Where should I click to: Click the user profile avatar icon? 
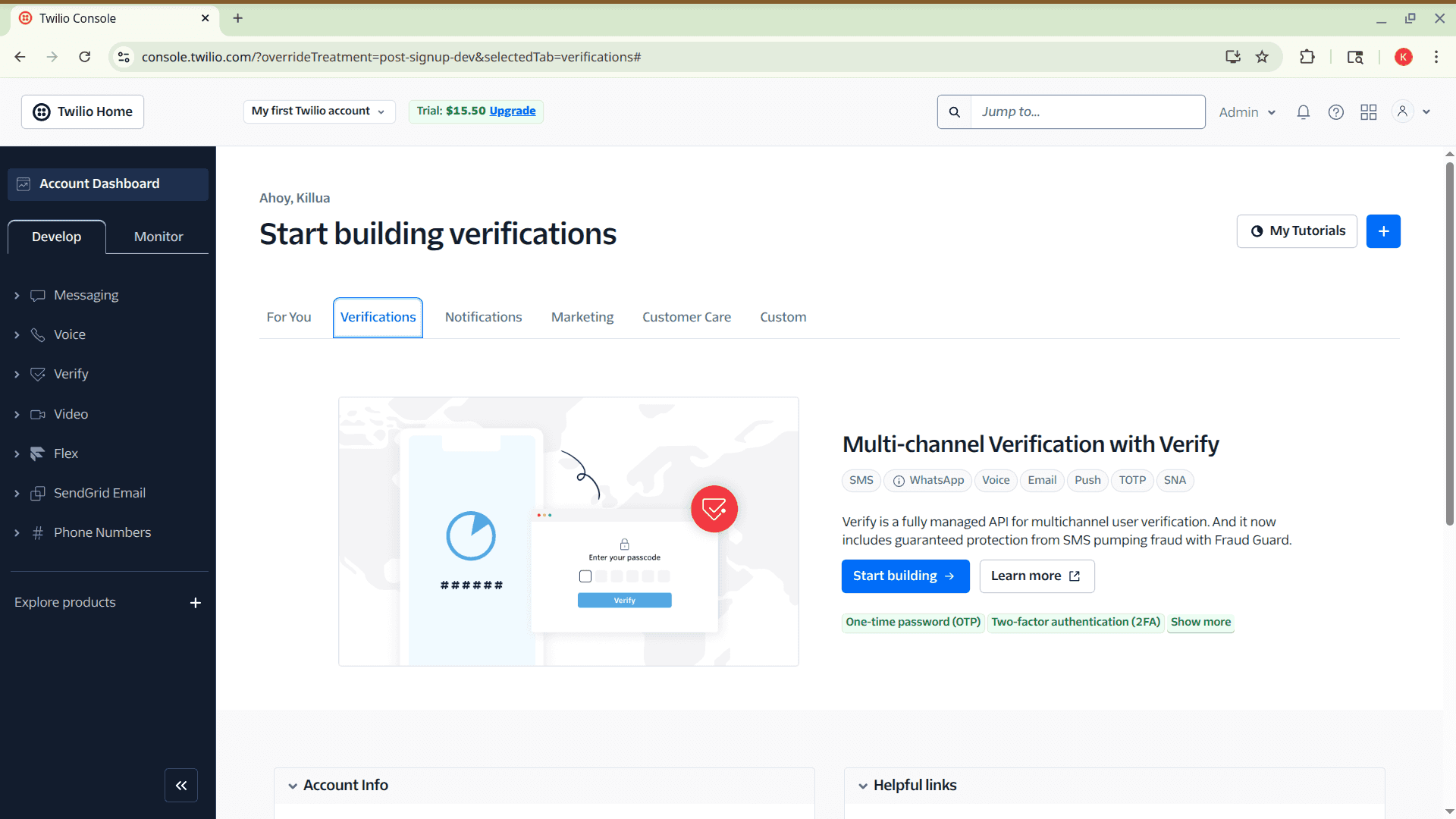point(1402,111)
